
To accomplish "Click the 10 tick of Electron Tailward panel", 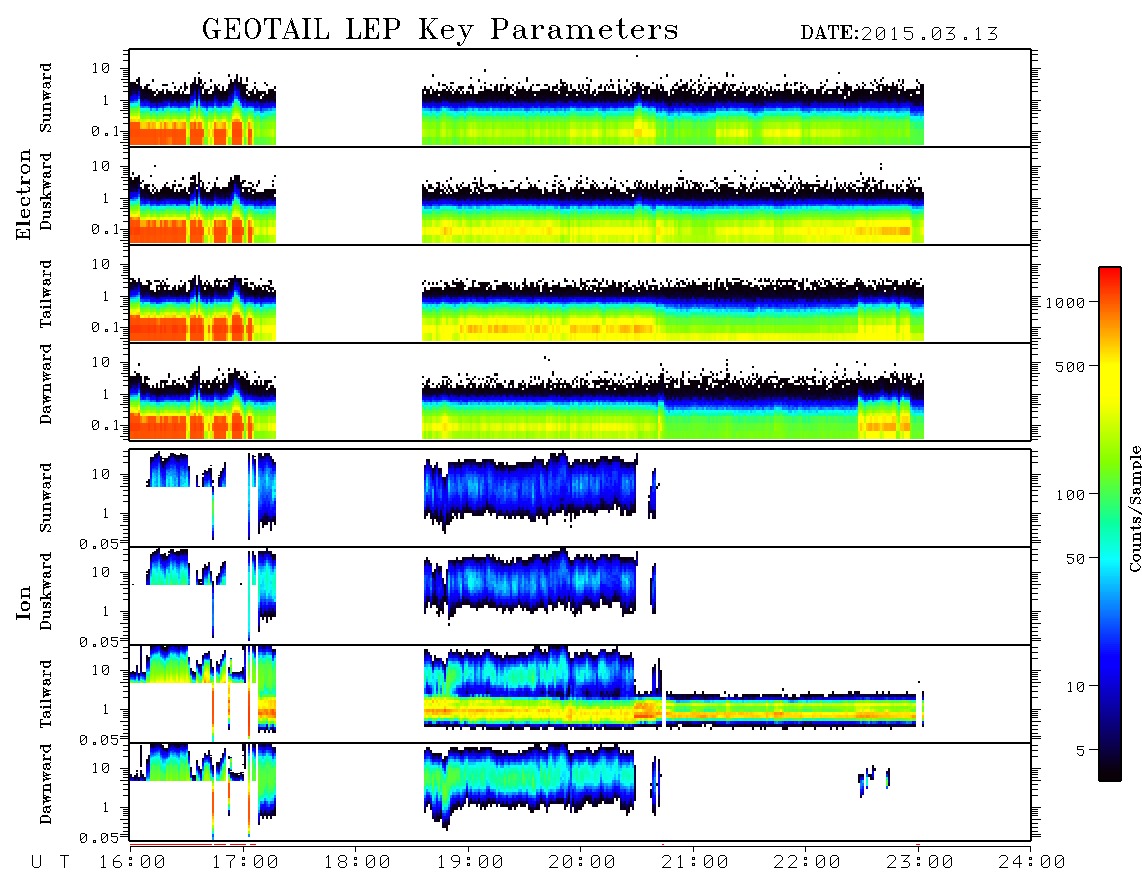I will click(101, 264).
